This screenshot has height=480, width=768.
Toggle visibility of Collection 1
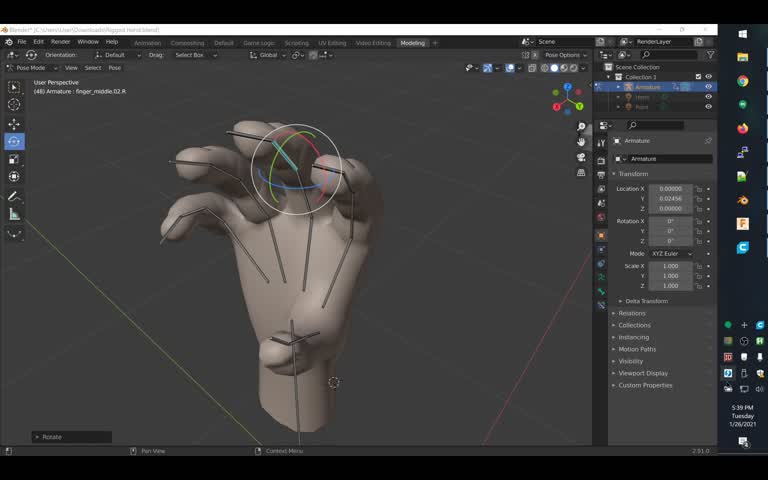[x=708, y=76]
